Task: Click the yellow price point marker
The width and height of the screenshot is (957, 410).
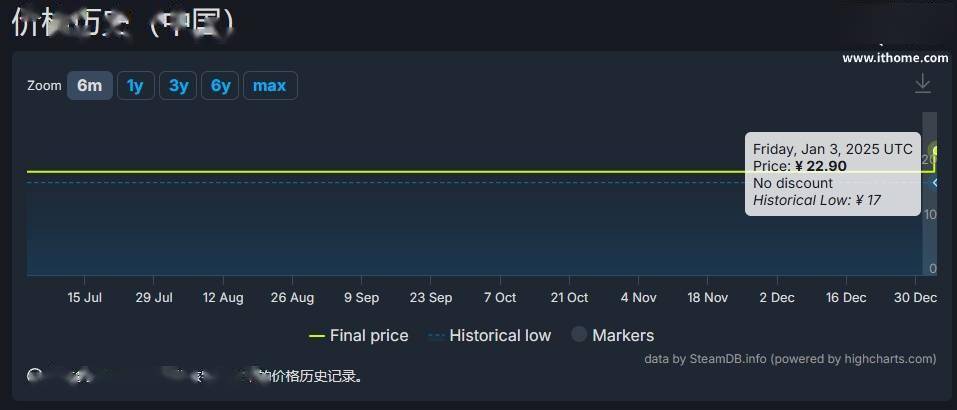Action: pyautogui.click(x=934, y=150)
